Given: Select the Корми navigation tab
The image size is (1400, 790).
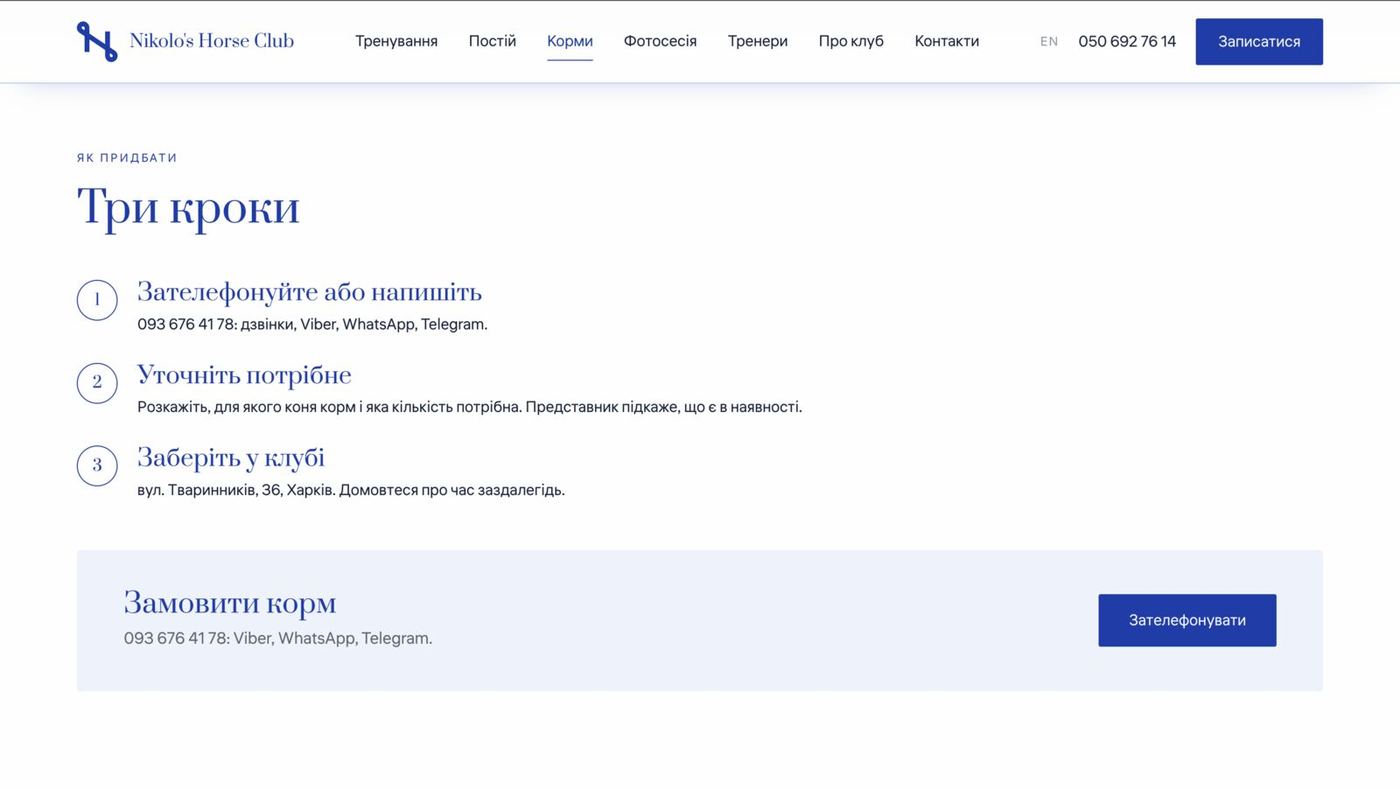Looking at the screenshot, I should 570,41.
